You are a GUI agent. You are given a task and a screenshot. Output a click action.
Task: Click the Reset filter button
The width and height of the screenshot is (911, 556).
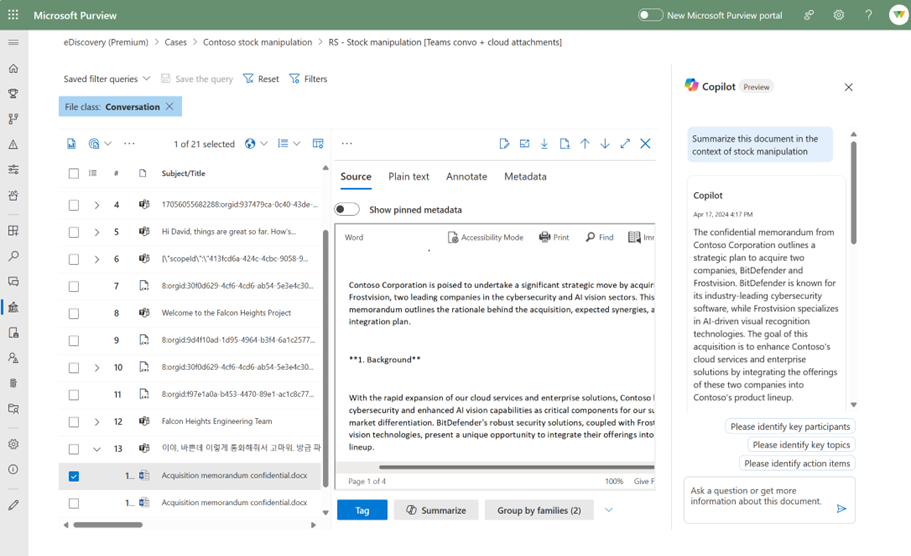pos(261,79)
